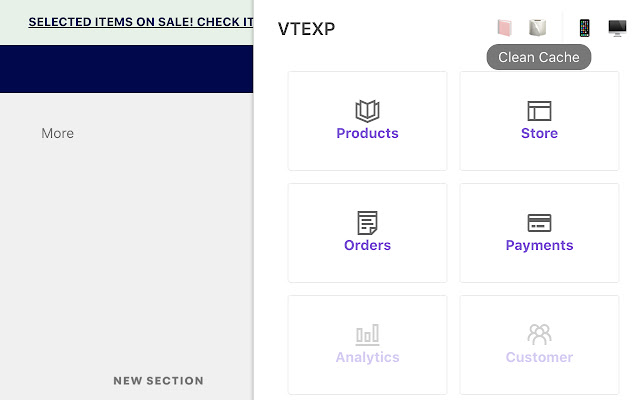Open the Orders text label
This screenshot has height=400, width=640.
[x=367, y=246]
